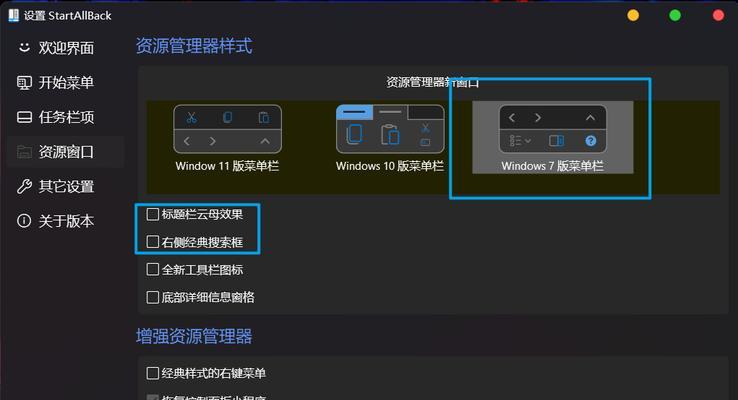Enable 经典样式的右键菜单 checkbox
Screen dimensions: 738x400
click(152, 373)
